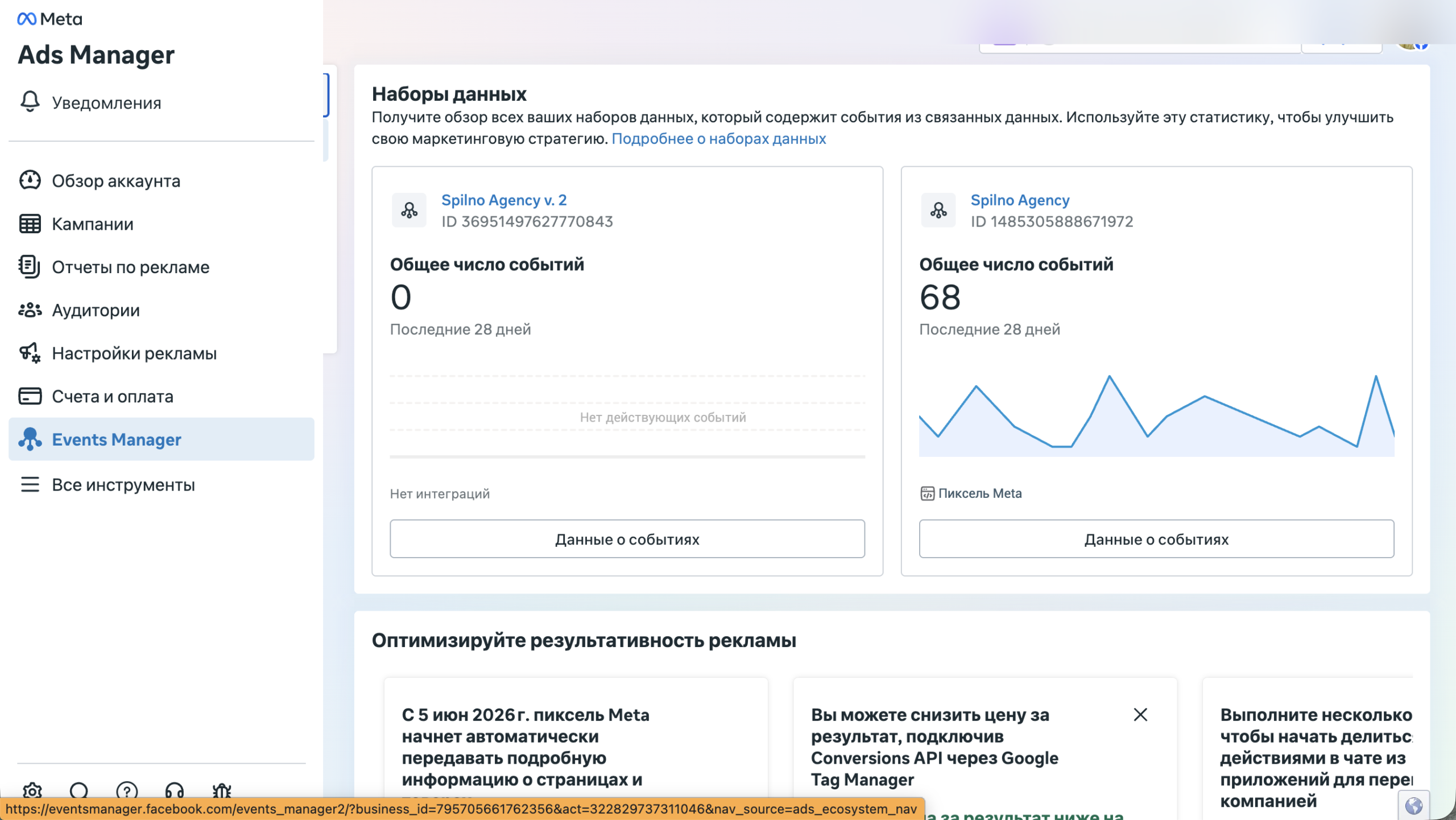
Task: Click the Наборы данных heading
Action: (x=449, y=94)
